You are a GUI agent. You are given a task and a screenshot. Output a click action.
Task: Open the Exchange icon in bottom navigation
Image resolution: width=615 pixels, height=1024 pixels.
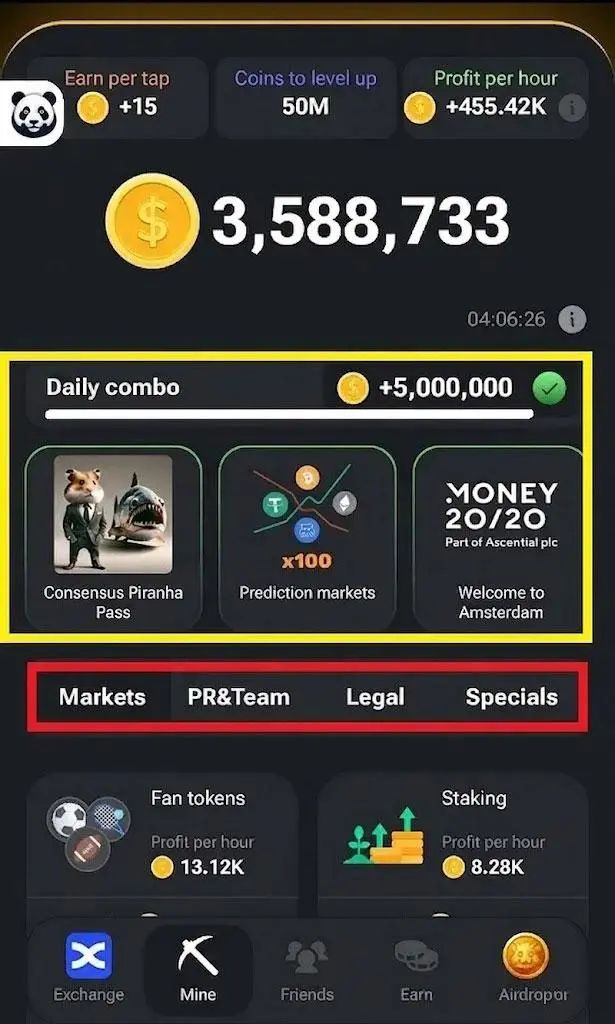(89, 955)
